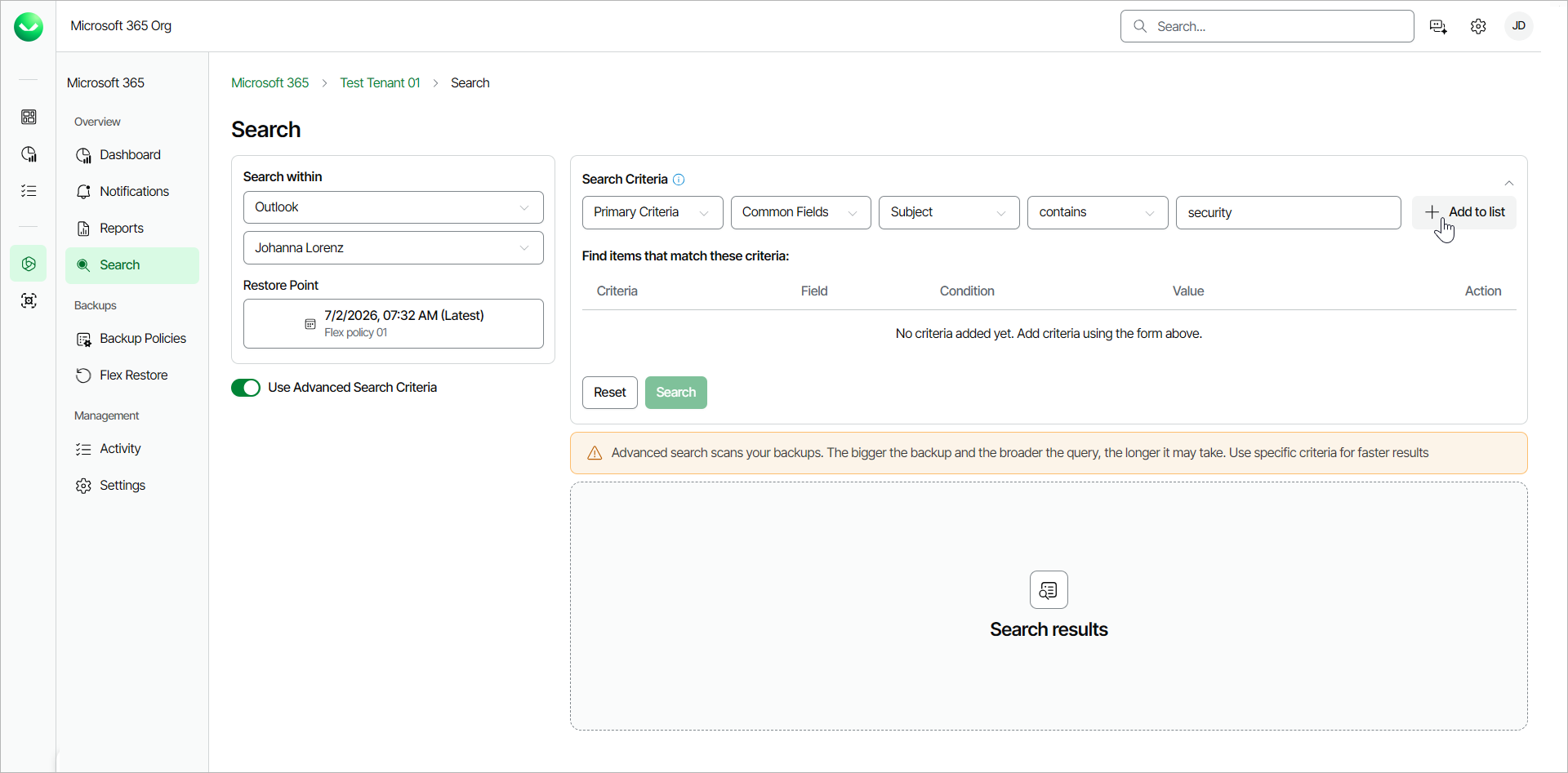Screen dimensions: 1568x773
Task: Click the Microsoft 365 Org title
Action: point(121,26)
